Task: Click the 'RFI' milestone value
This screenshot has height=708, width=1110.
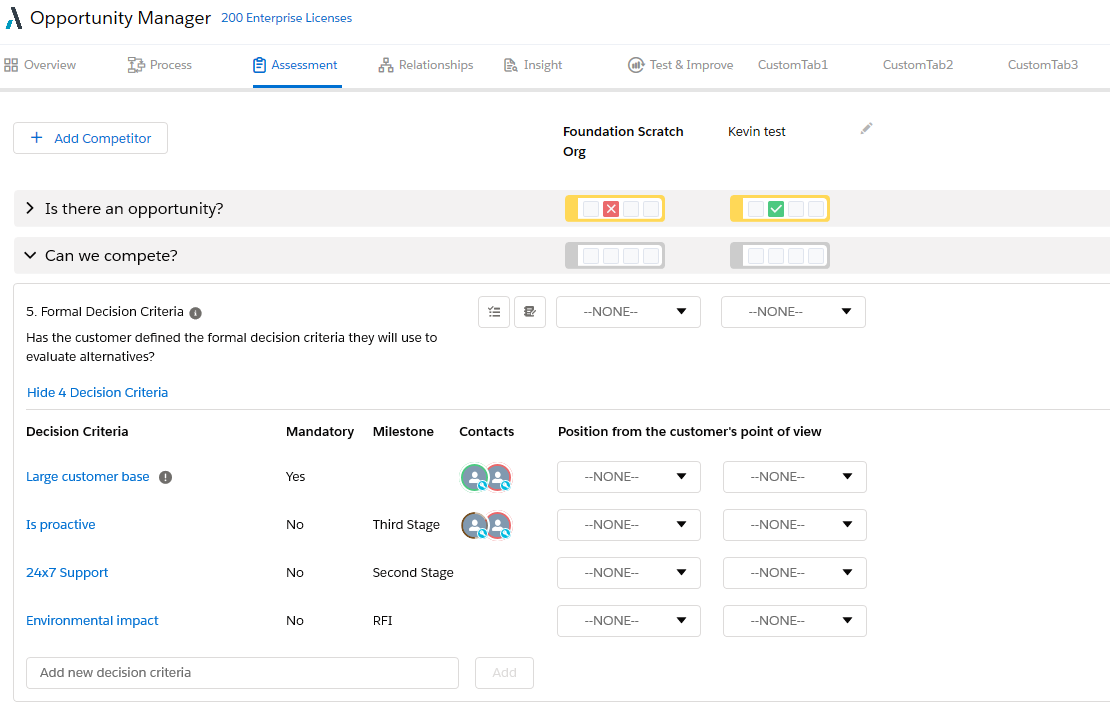Action: point(382,621)
